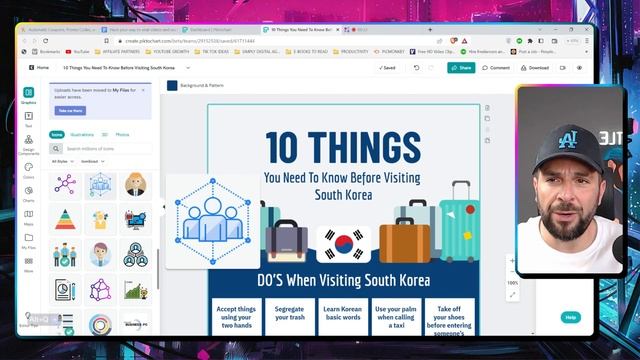Open the browser main menu
This screenshot has width=640, height=360.
[587, 41]
